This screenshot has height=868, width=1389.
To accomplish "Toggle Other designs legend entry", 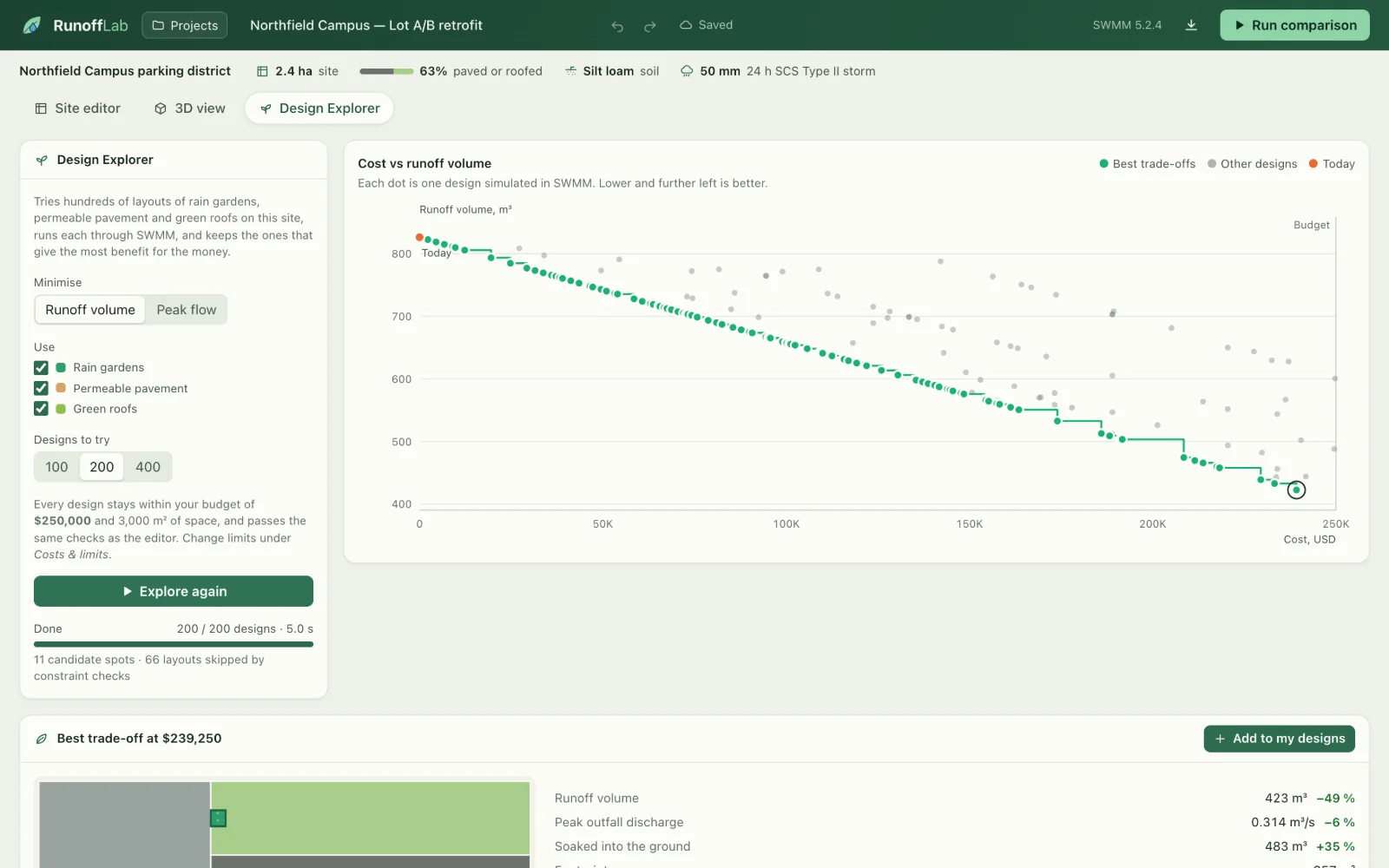I will click(x=1252, y=164).
